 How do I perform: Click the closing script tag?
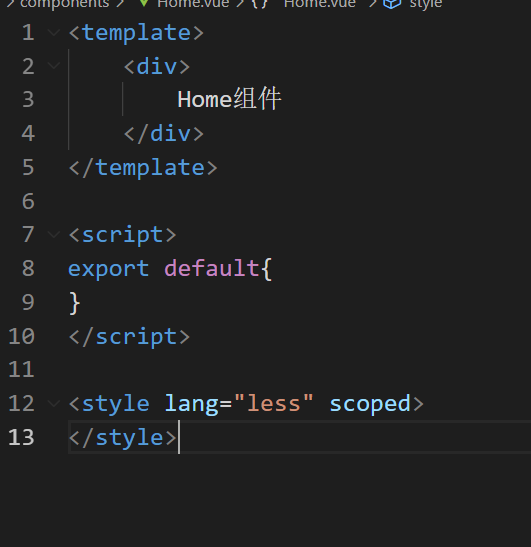pos(129,337)
